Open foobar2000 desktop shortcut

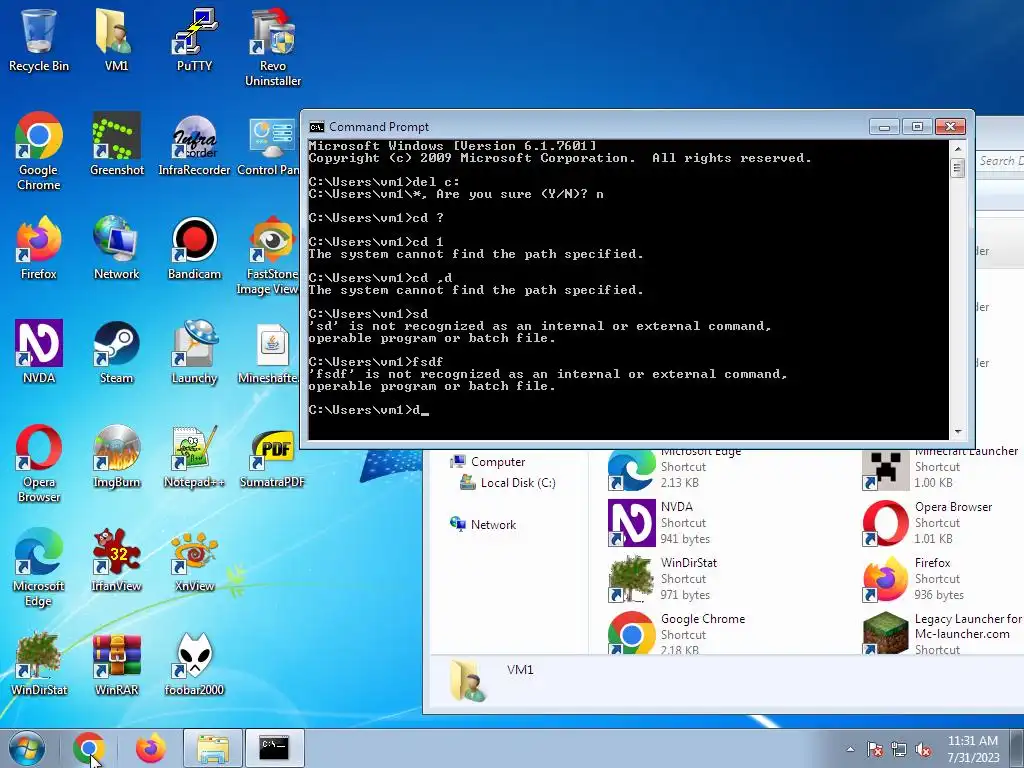coord(194,663)
